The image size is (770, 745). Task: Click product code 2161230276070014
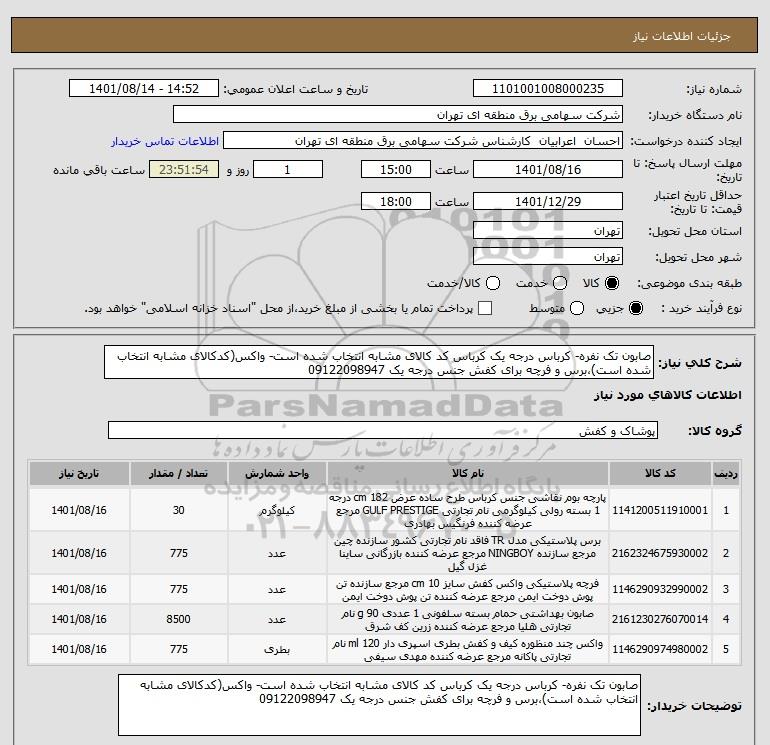click(660, 620)
